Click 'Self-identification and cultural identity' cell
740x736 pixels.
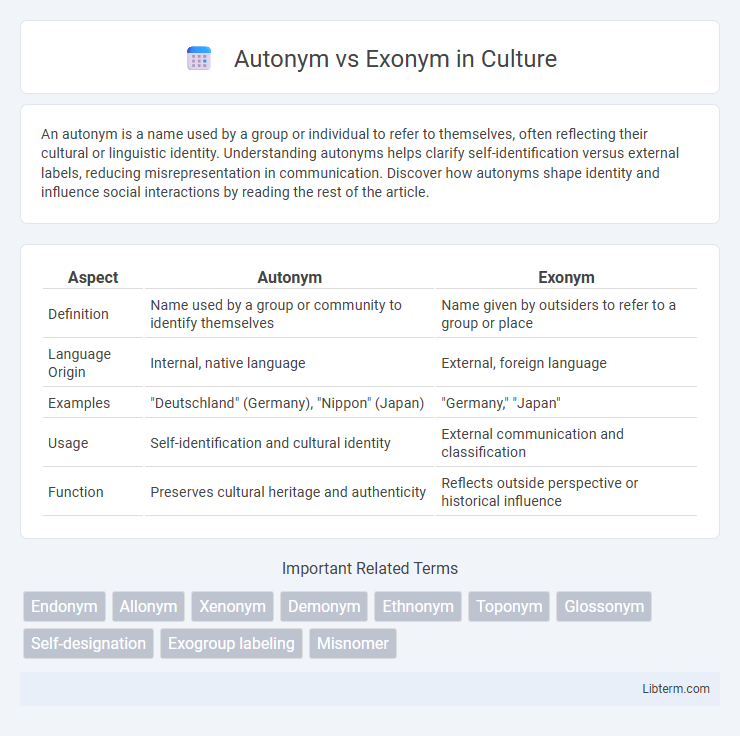click(289, 443)
